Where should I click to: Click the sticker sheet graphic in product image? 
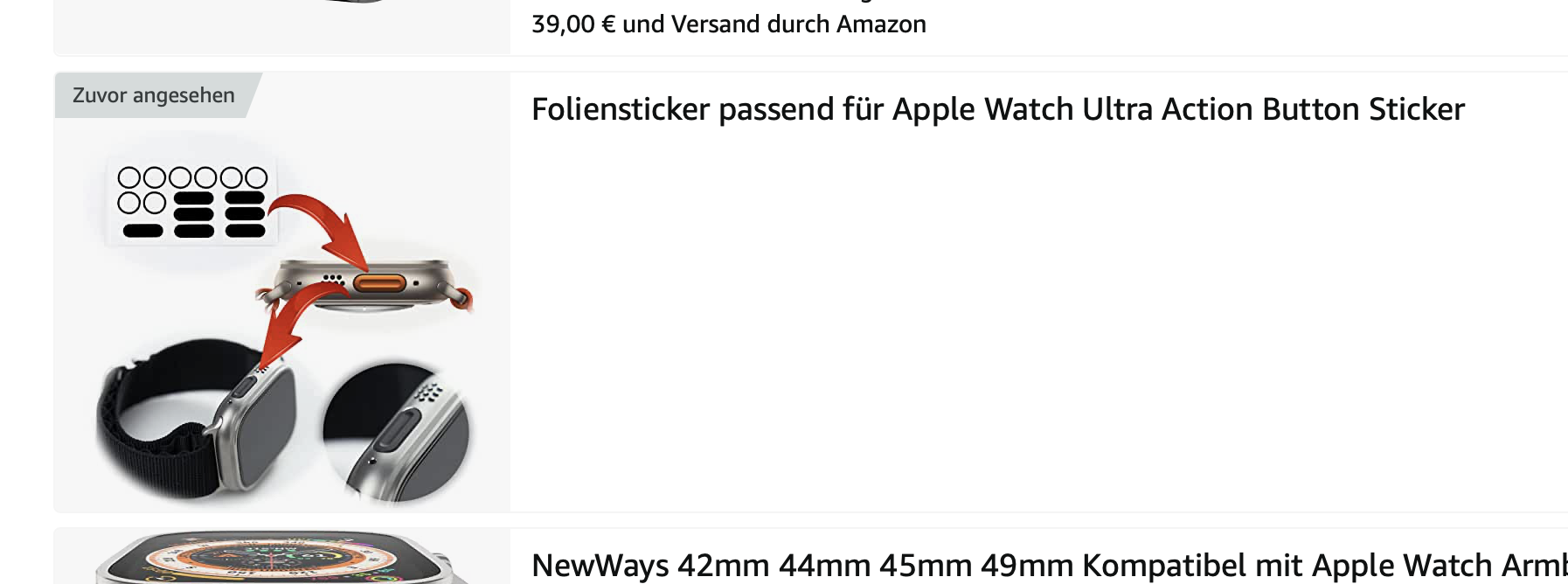191,202
